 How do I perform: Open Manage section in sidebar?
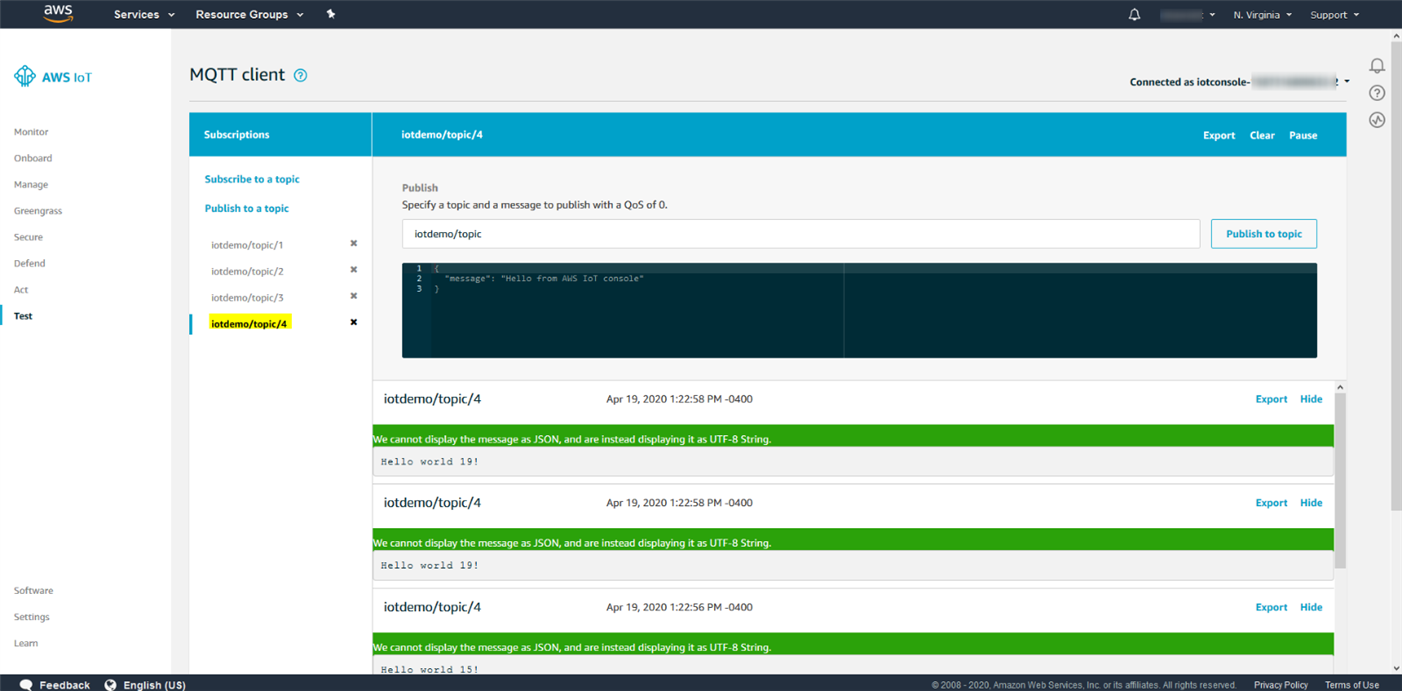tap(31, 185)
